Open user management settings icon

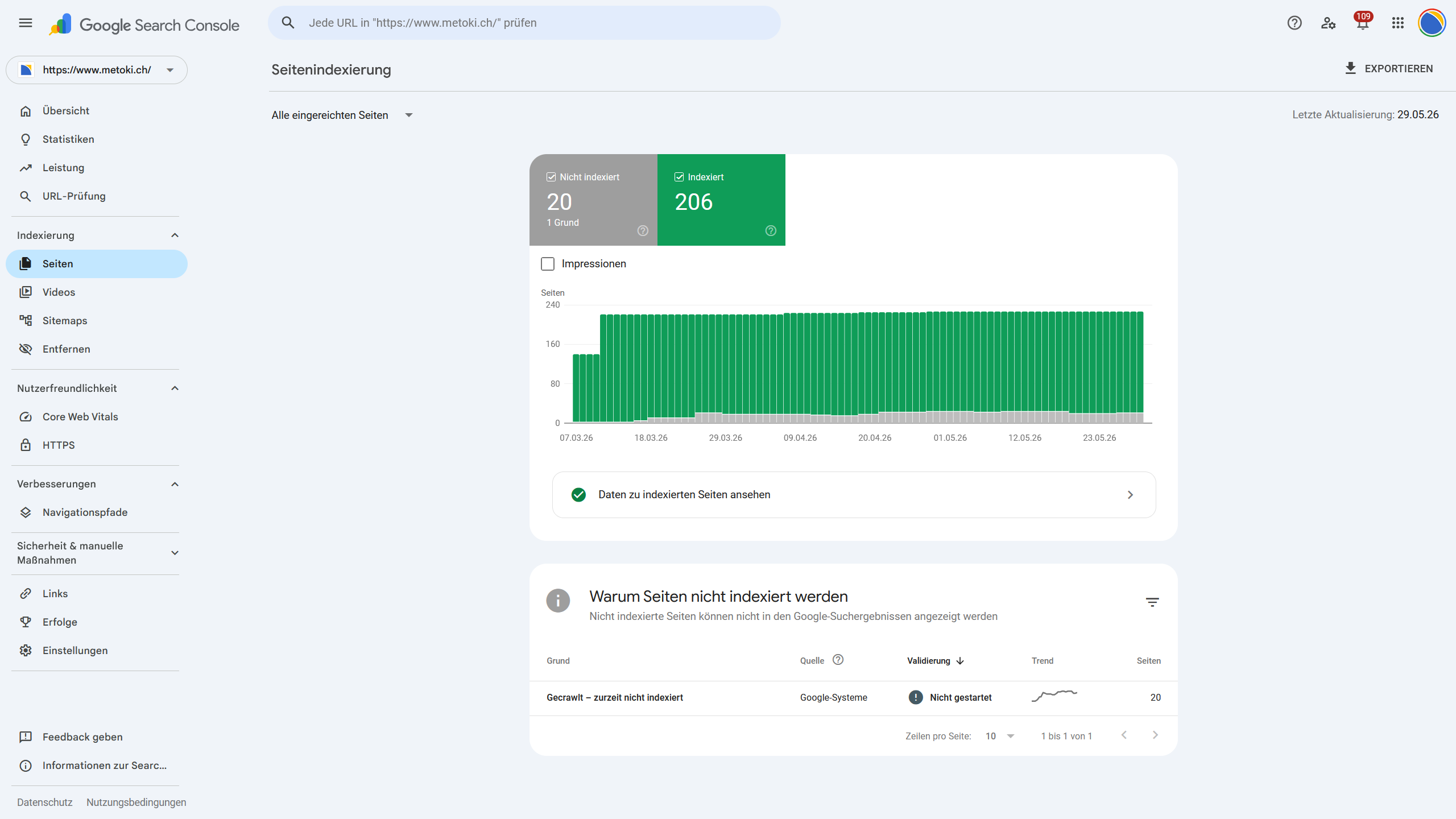pyautogui.click(x=1329, y=23)
